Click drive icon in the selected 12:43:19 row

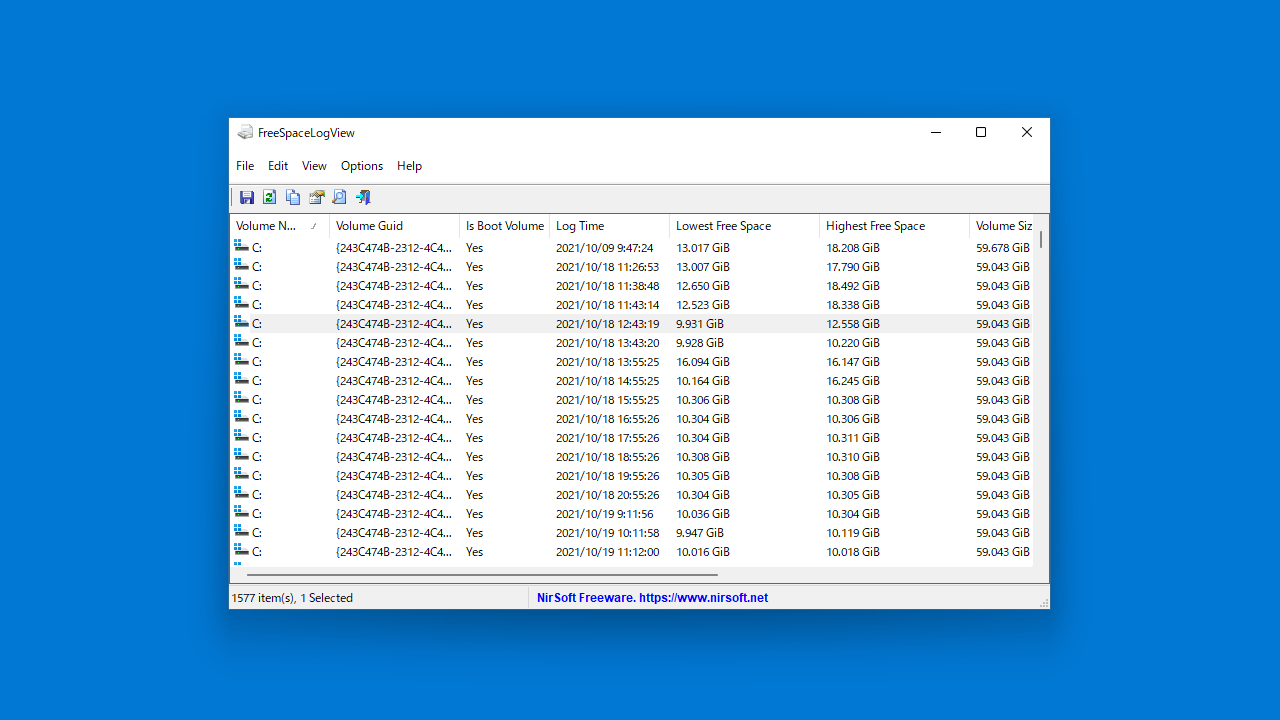click(241, 322)
